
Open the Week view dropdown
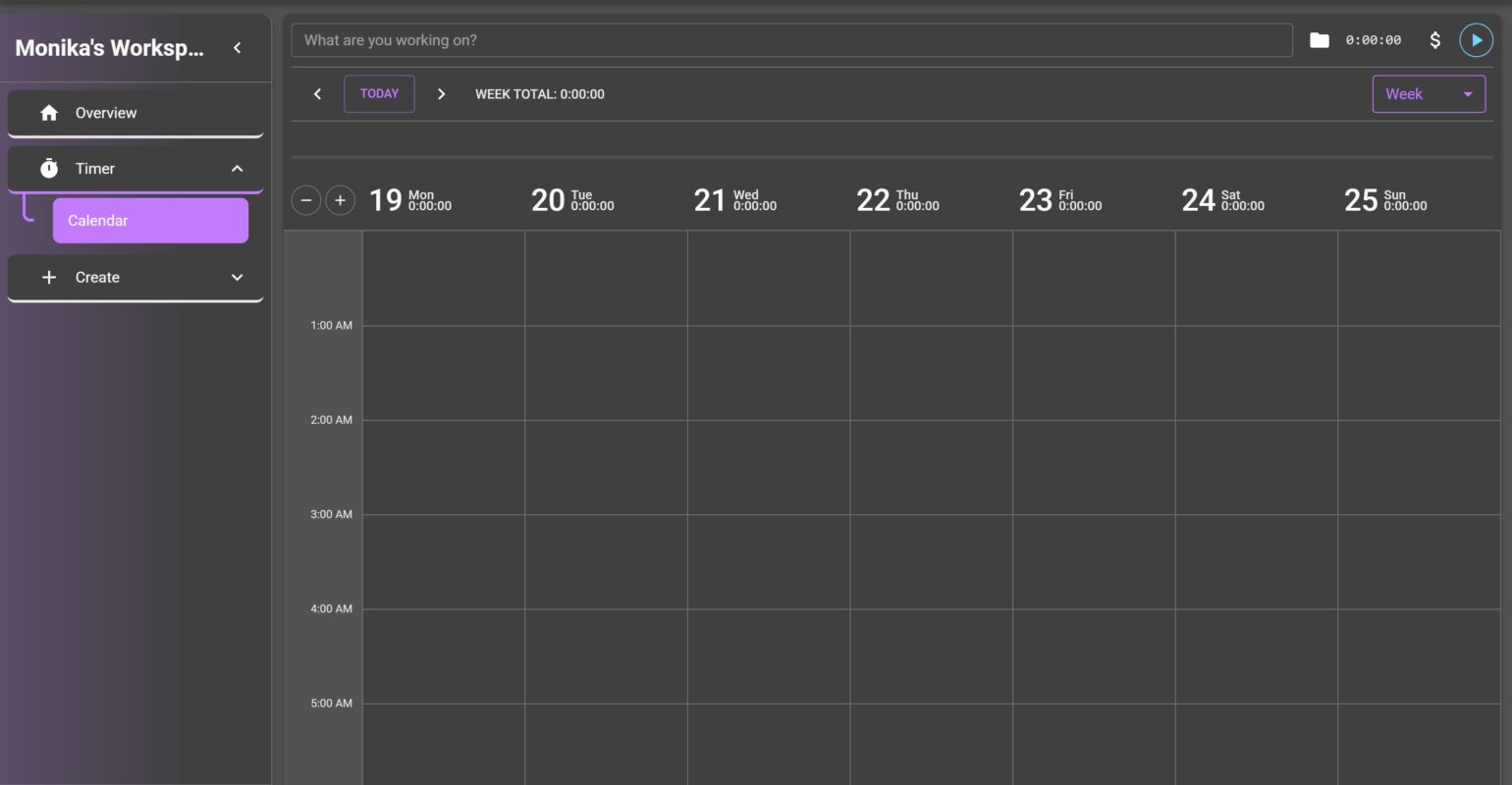click(x=1428, y=94)
